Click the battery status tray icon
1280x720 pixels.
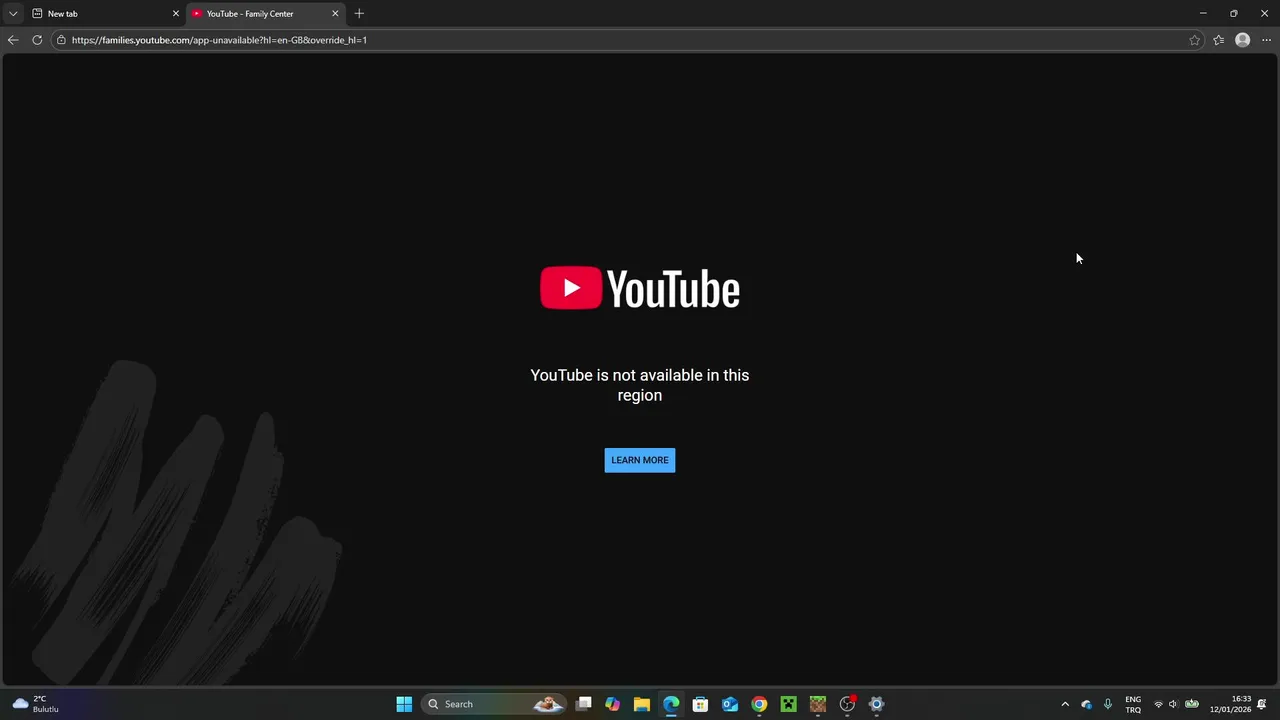1192,704
